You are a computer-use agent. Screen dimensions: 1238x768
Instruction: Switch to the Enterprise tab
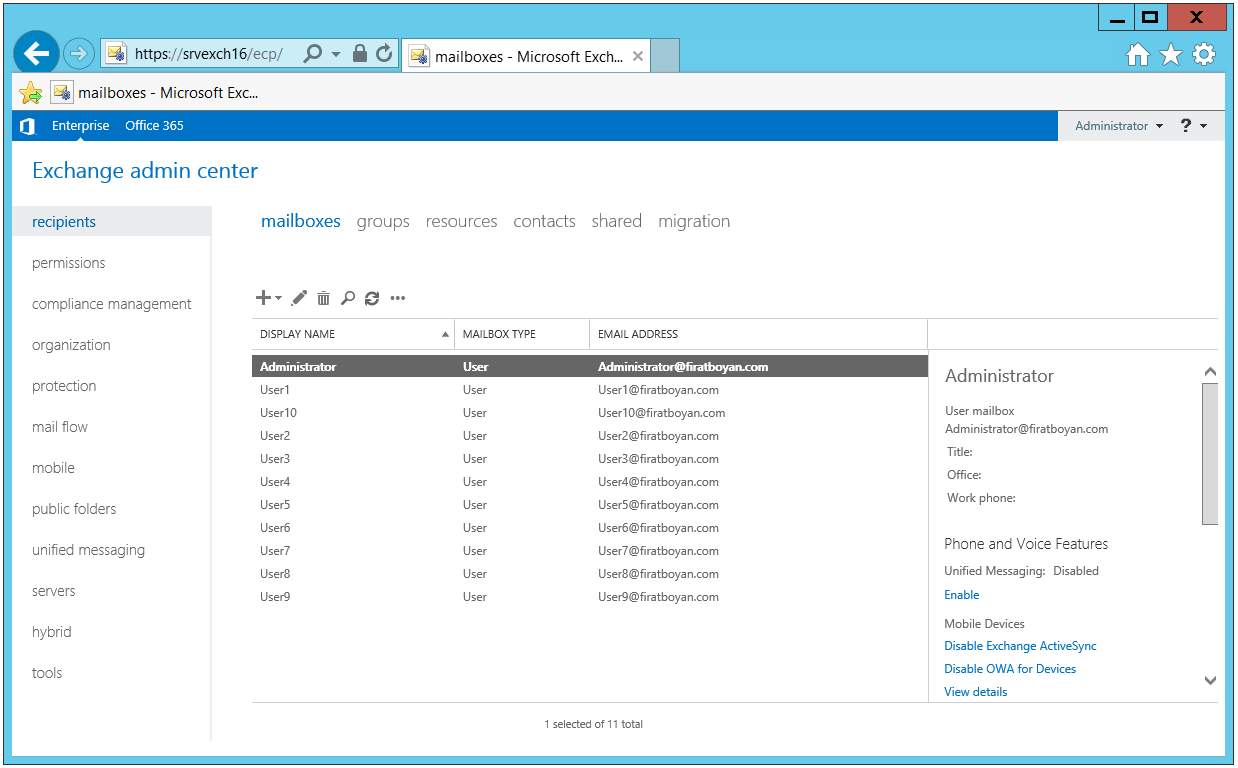(x=81, y=126)
